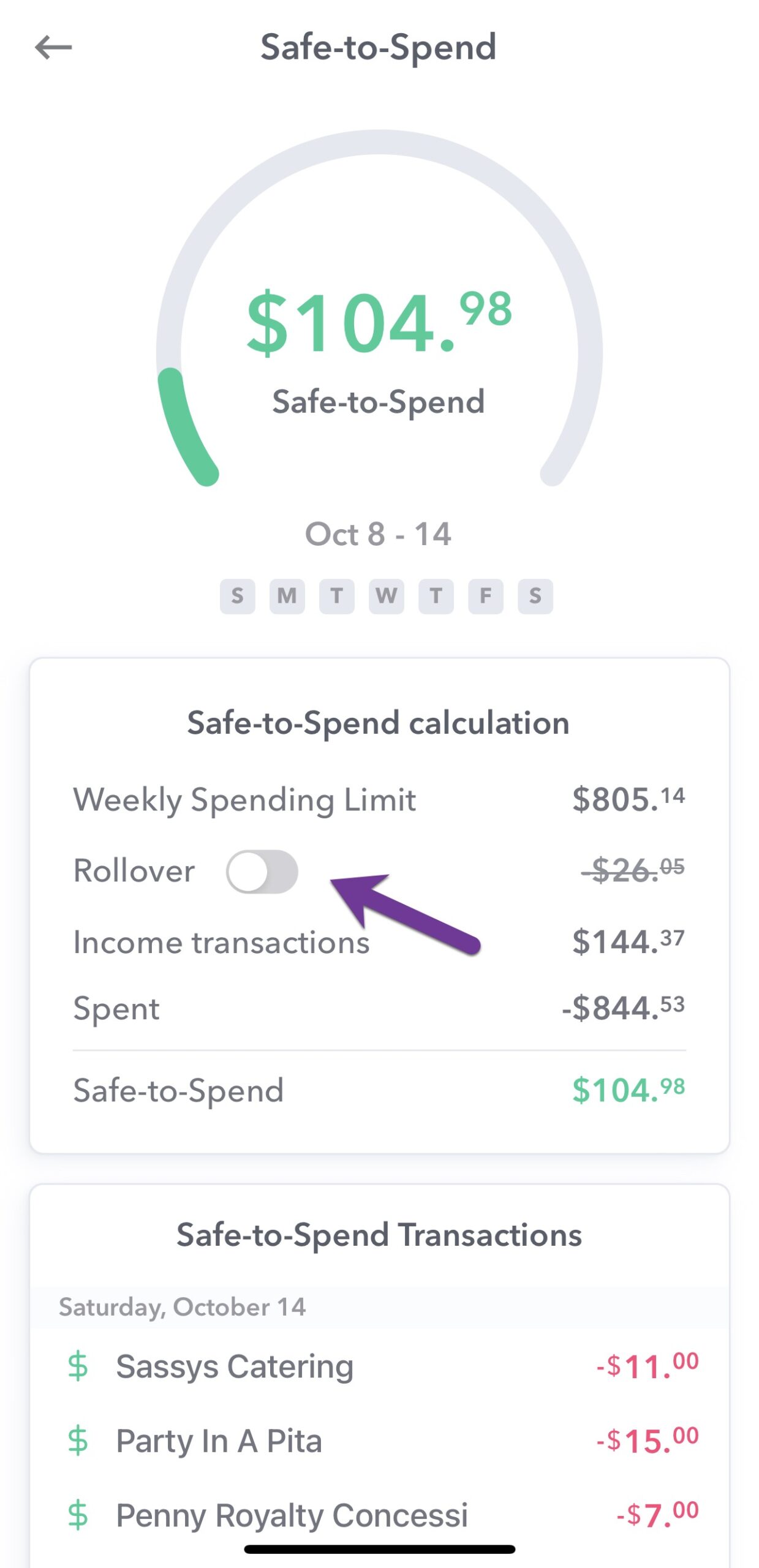759x1568 pixels.
Task: Select the Sunday "S" day icon
Action: [x=238, y=594]
